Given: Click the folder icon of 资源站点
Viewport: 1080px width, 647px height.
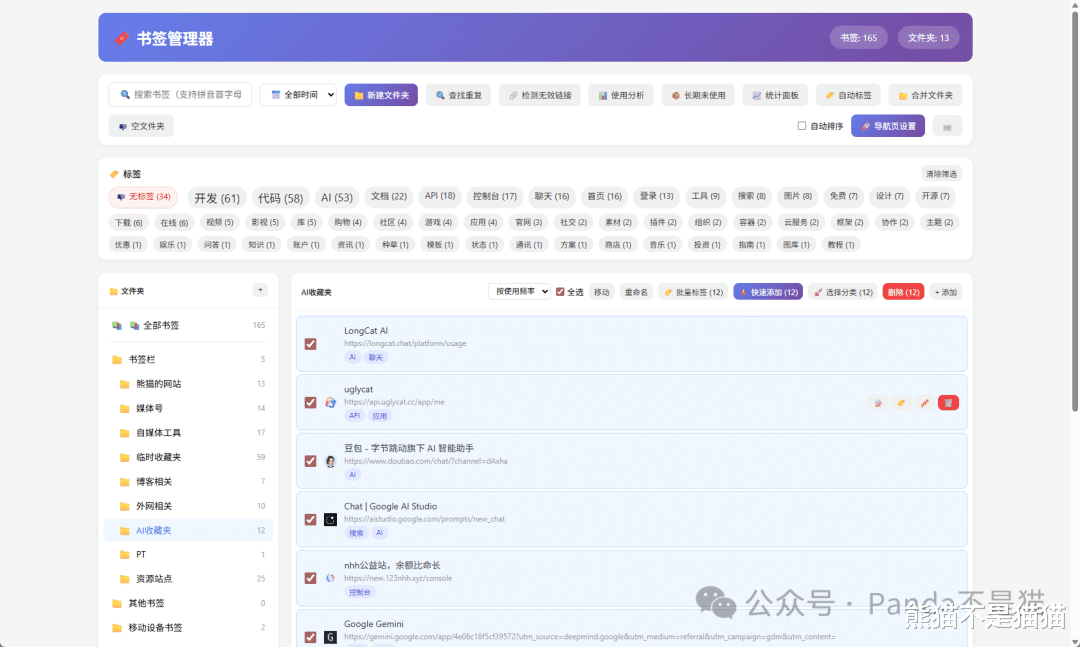Looking at the screenshot, I should tap(125, 579).
